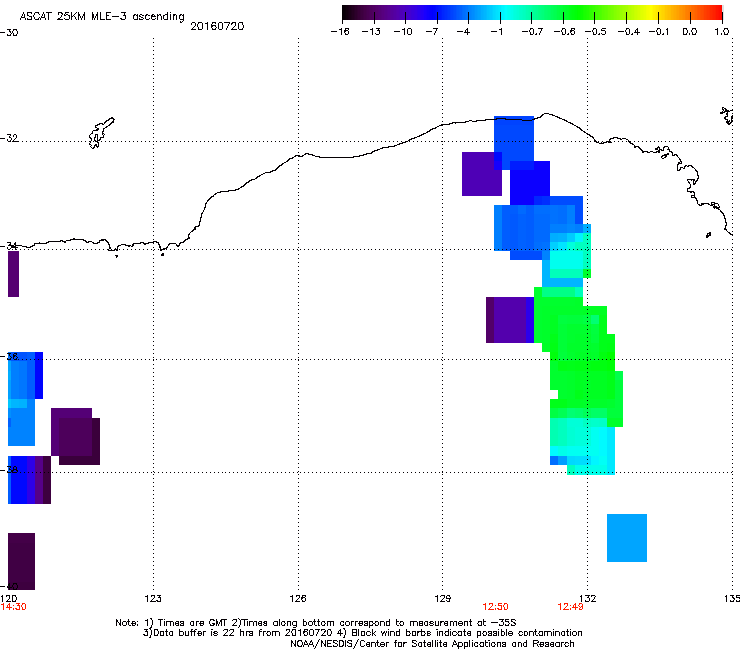Click the -4 color scale label
The height and width of the screenshot is (650, 740).
pyautogui.click(x=463, y=32)
